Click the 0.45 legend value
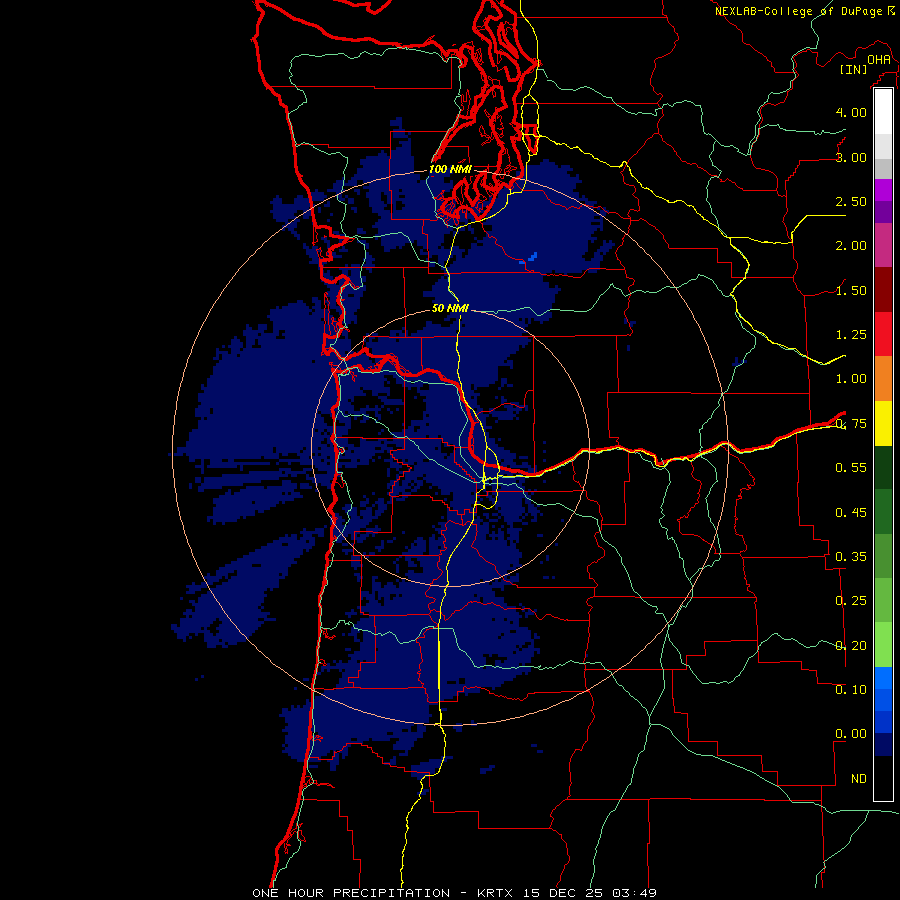This screenshot has width=900, height=900. (x=851, y=512)
